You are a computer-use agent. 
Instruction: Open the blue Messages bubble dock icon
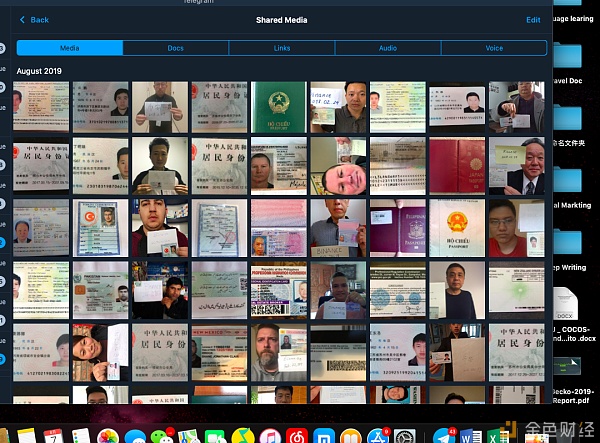(x=135, y=437)
